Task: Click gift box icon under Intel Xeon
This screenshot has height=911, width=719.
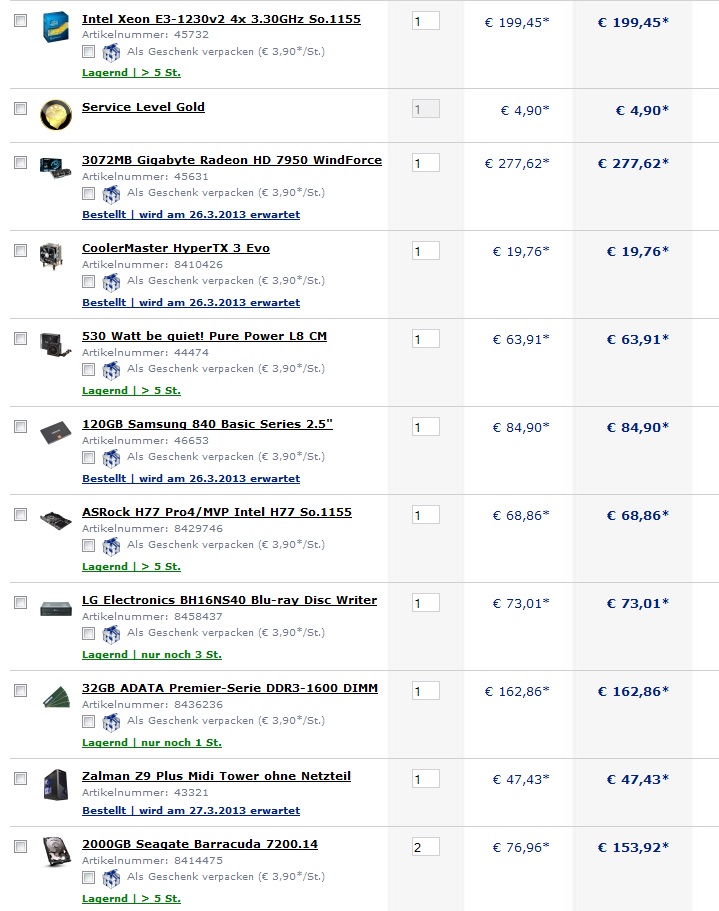Action: (111, 52)
